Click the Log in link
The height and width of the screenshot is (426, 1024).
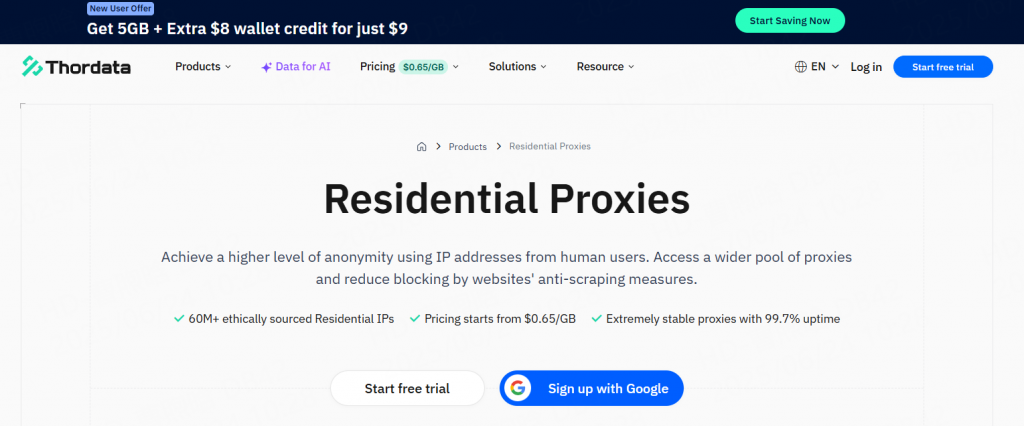[x=866, y=67]
